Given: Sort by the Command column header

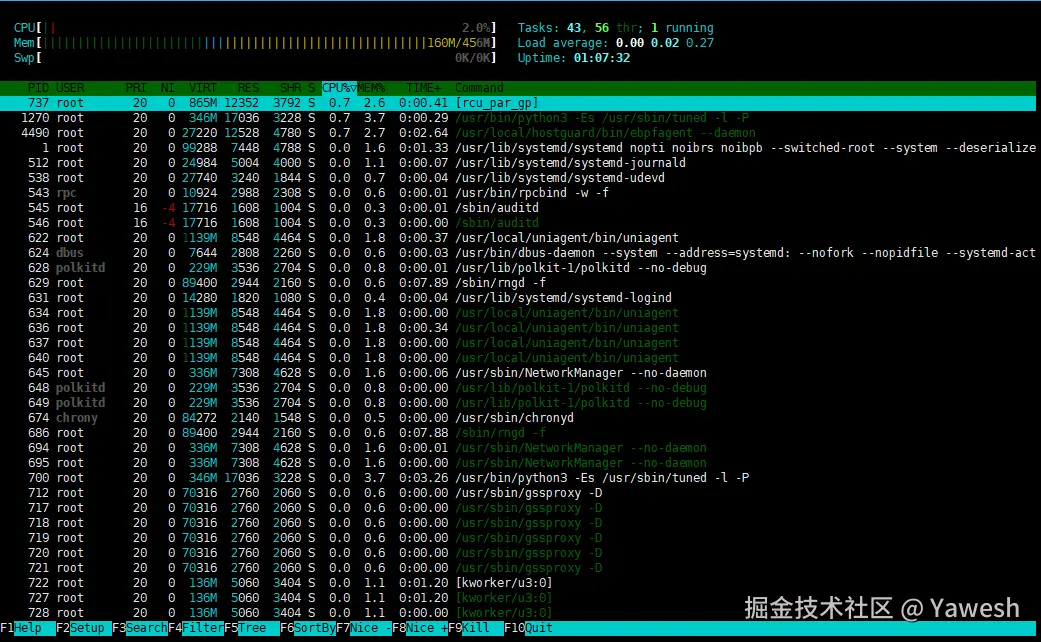Looking at the screenshot, I should (479, 88).
